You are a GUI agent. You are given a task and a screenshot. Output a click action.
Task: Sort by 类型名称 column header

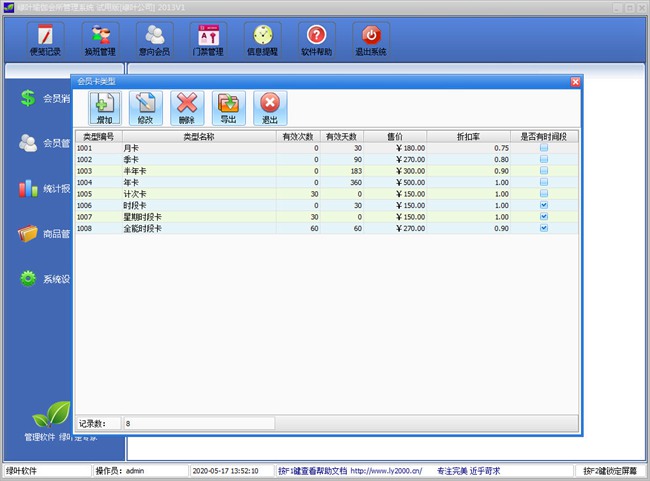pos(199,136)
